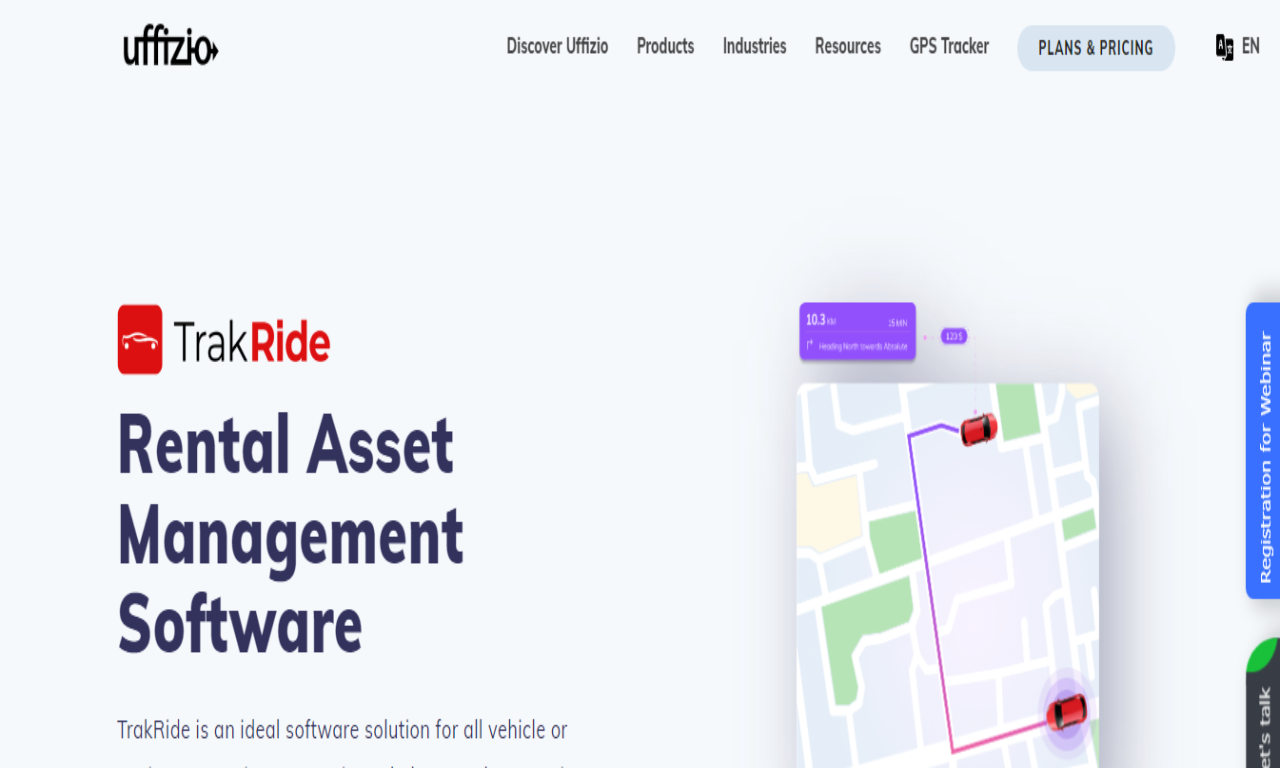Click the red car at the route's top
Image resolution: width=1280 pixels, height=768 pixels.
pos(979,429)
